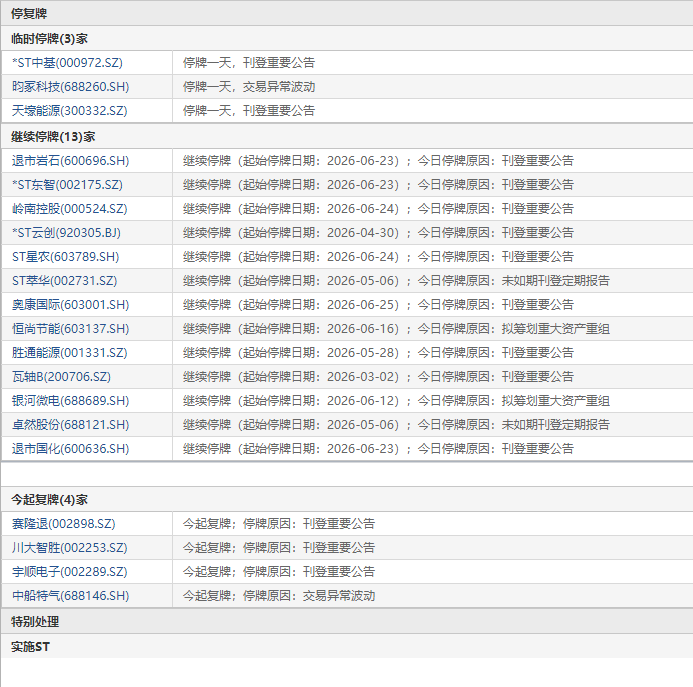Open the 川大智胜(002253.SZ) stock link

pos(69,548)
